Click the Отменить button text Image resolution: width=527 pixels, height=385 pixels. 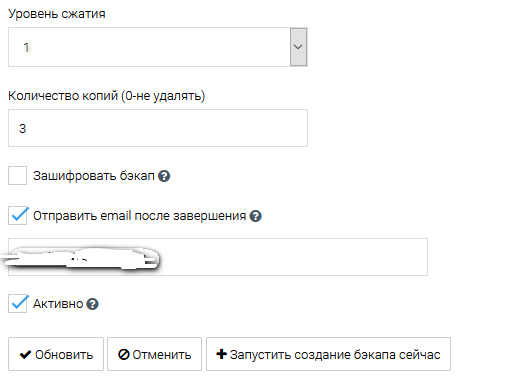pos(162,355)
